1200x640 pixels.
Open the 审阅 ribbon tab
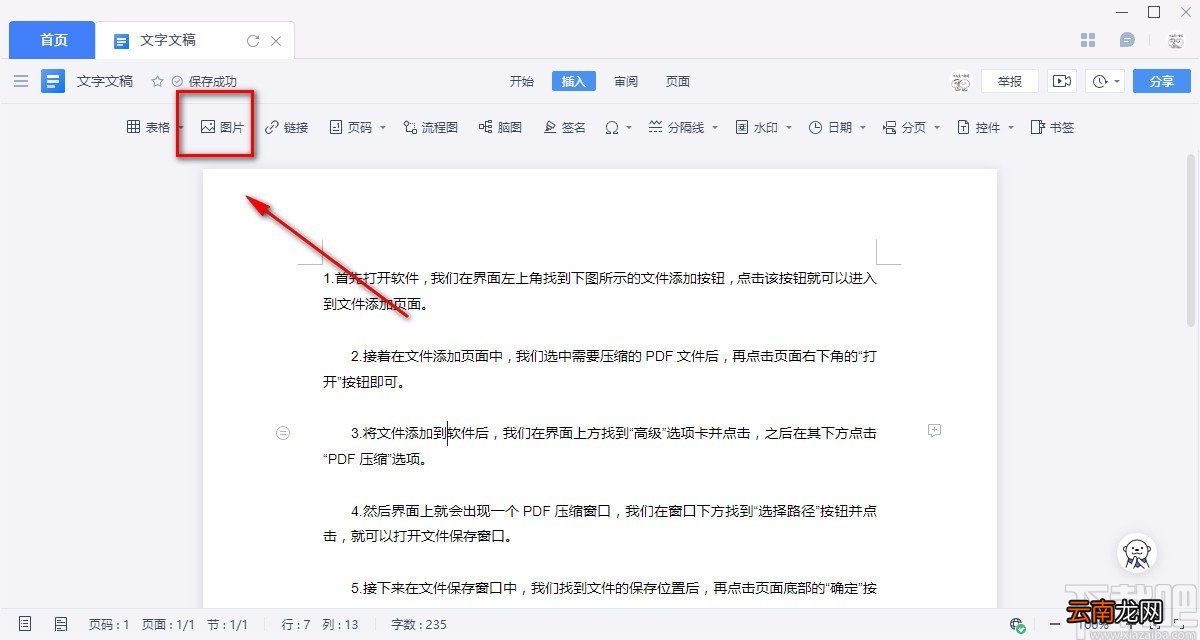tap(626, 82)
